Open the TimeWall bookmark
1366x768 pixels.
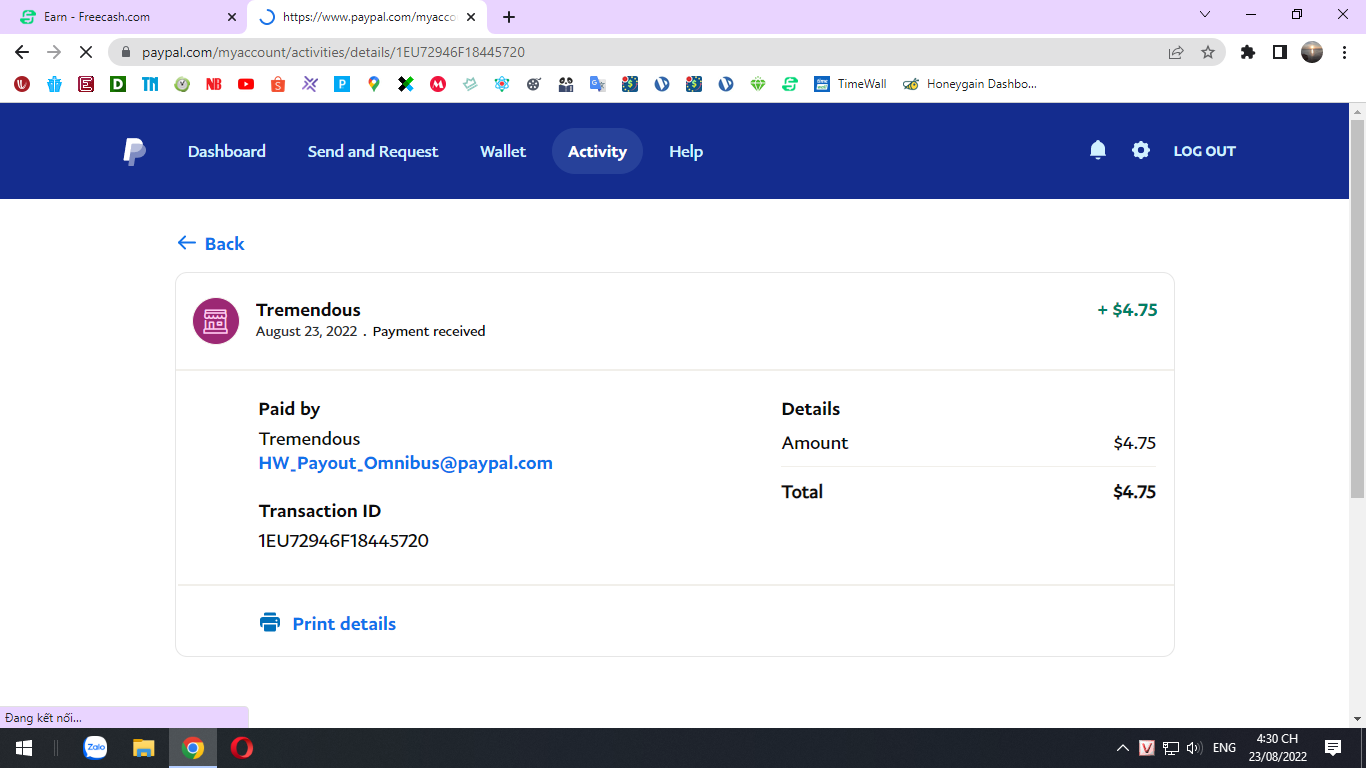pyautogui.click(x=850, y=84)
